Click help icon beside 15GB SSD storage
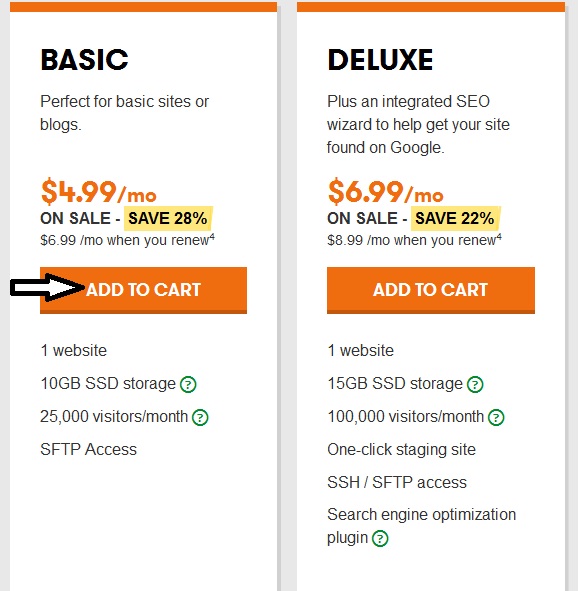The image size is (578, 591). click(x=475, y=384)
